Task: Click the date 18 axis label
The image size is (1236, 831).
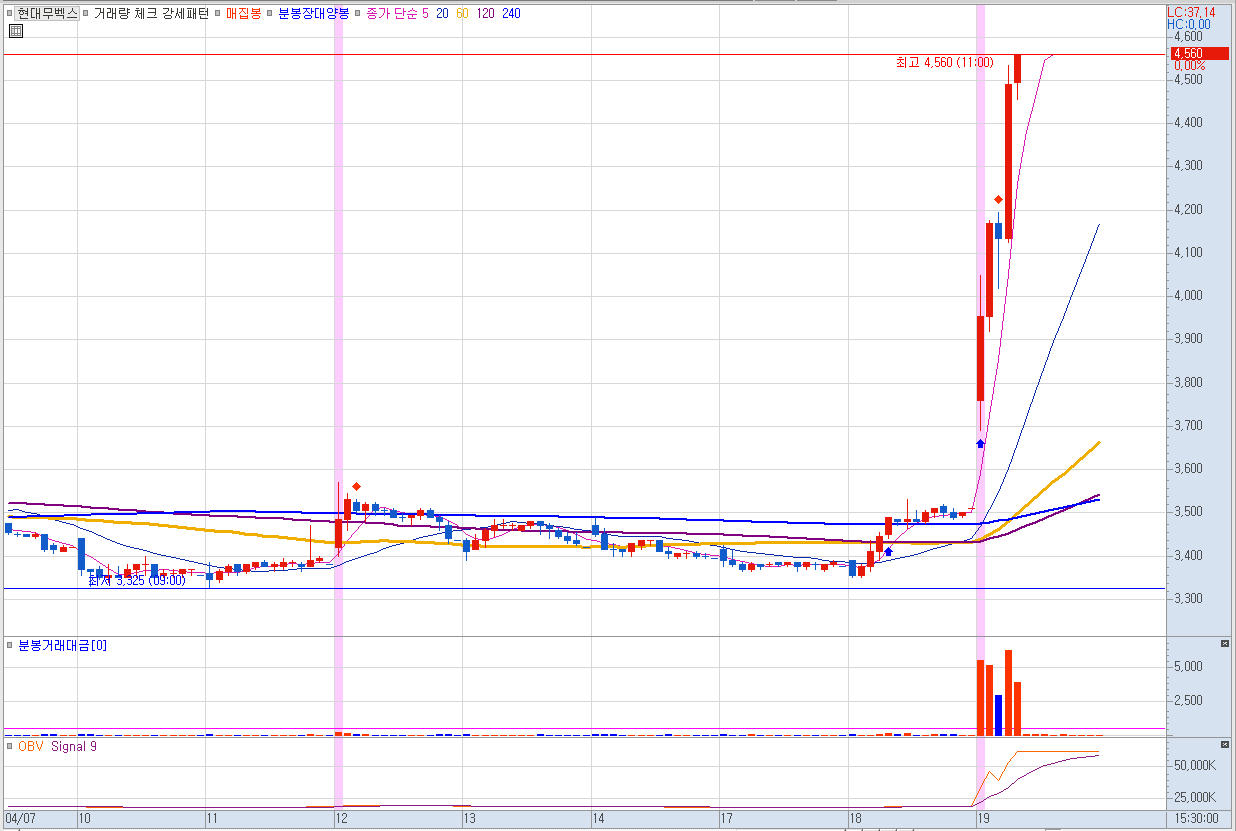Action: click(x=855, y=818)
